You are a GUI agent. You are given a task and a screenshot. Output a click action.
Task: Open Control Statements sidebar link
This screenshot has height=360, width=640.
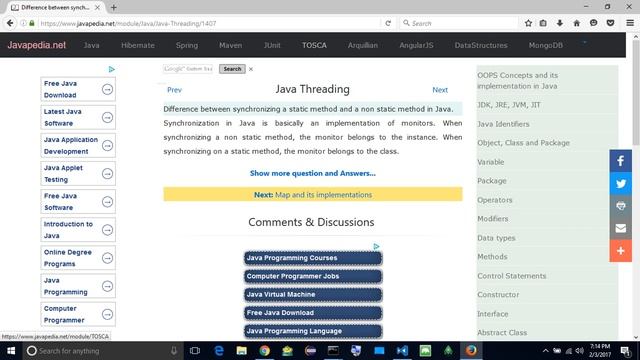511,276
